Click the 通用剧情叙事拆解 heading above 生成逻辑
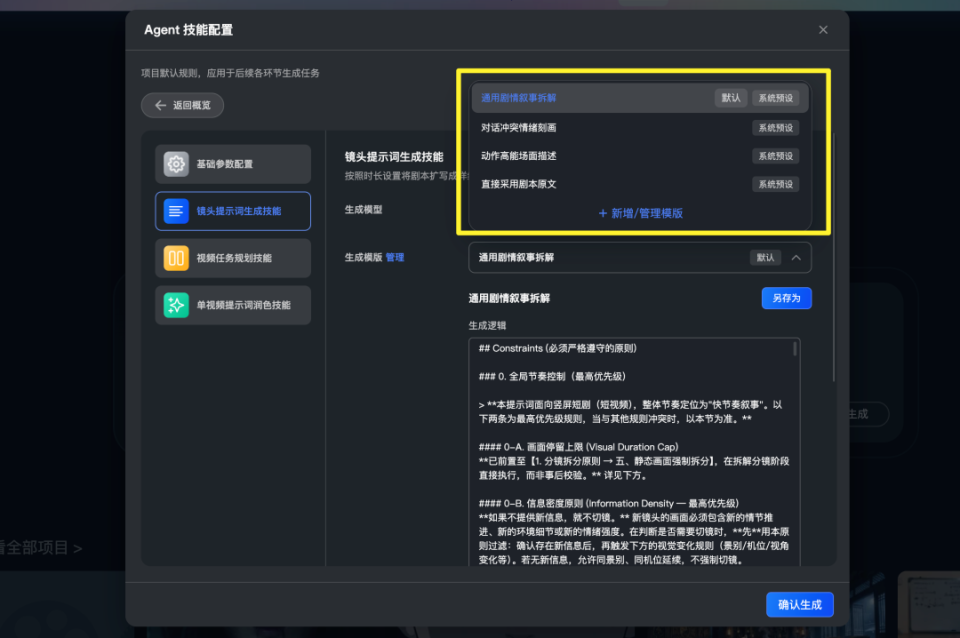Viewport: 960px width, 638px height. pos(509,298)
